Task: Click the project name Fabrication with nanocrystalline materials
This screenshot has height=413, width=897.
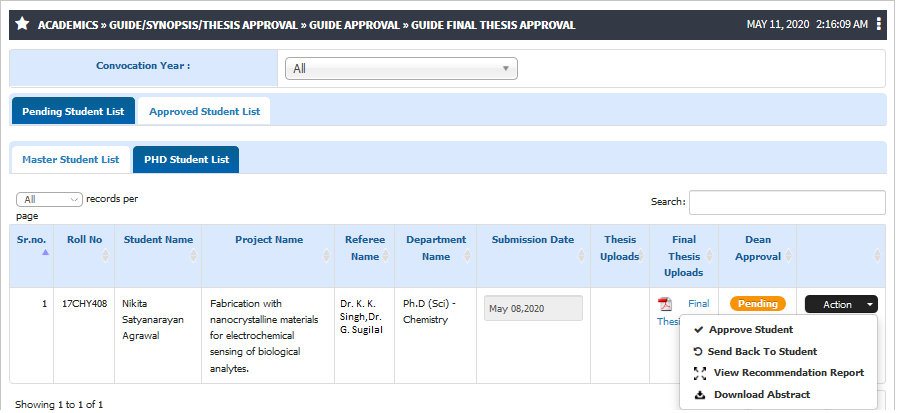Action: coord(264,336)
